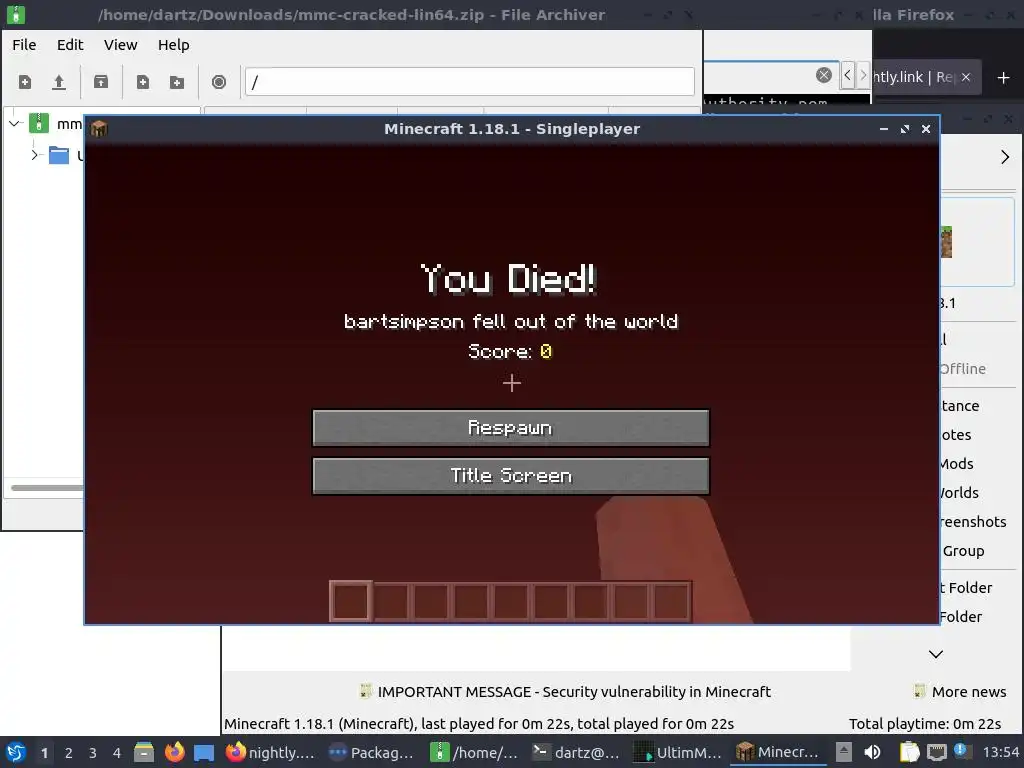Click the clock showing 13:54
This screenshot has width=1024, height=768.
click(1000, 752)
